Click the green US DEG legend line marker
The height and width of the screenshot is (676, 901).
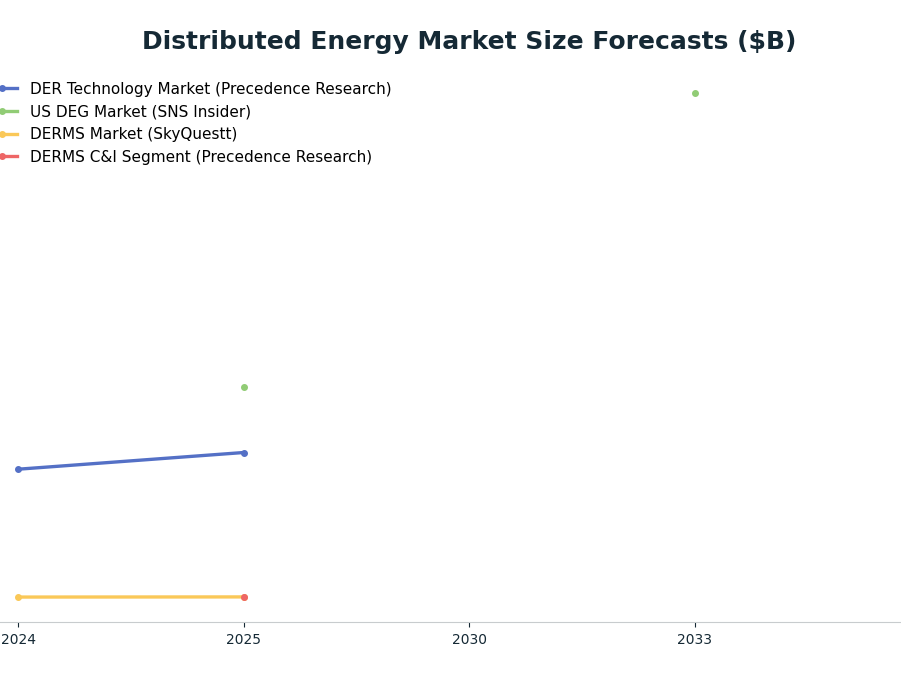(x=9, y=112)
